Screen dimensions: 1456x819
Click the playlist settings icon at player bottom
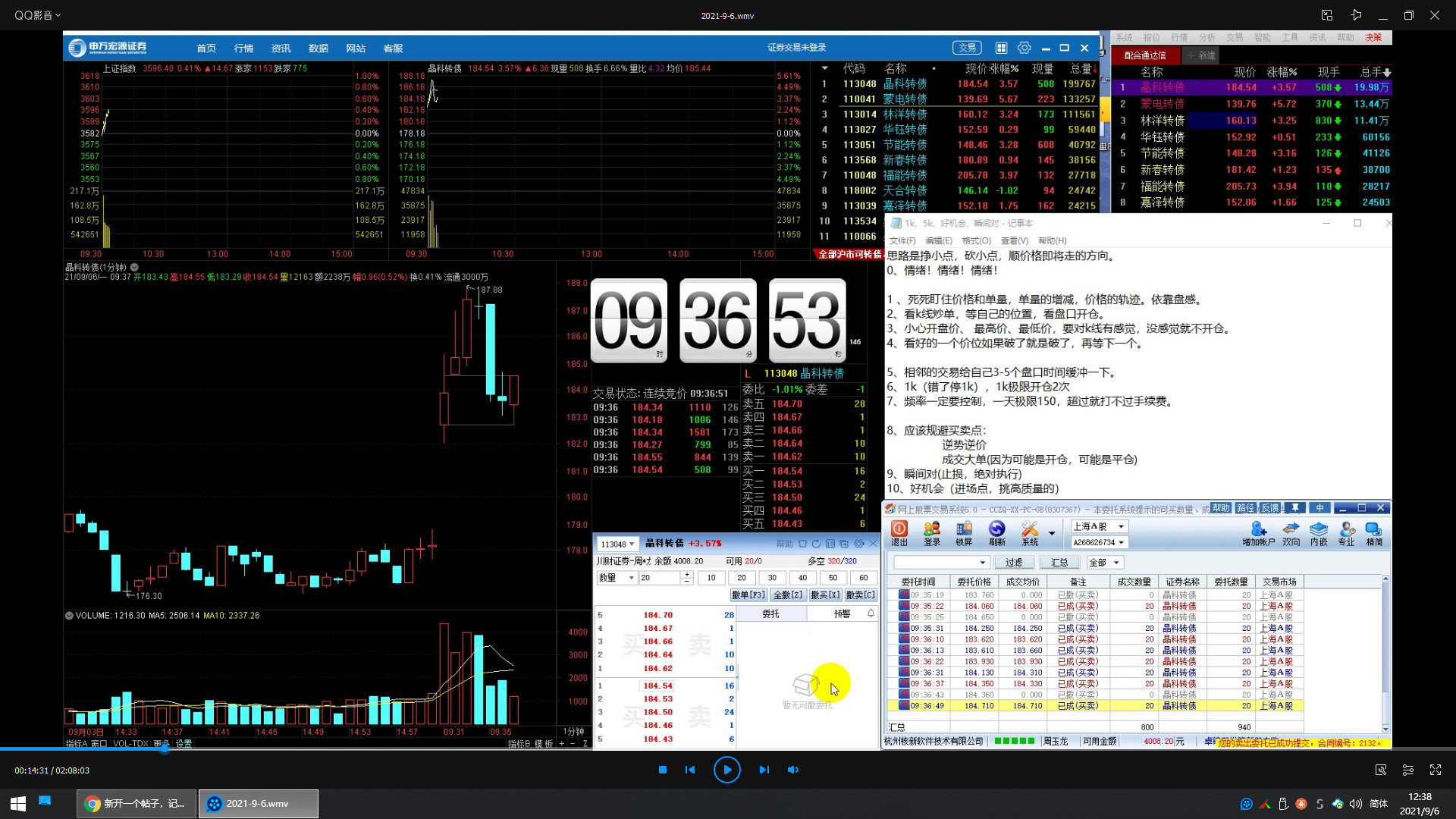(x=1408, y=770)
